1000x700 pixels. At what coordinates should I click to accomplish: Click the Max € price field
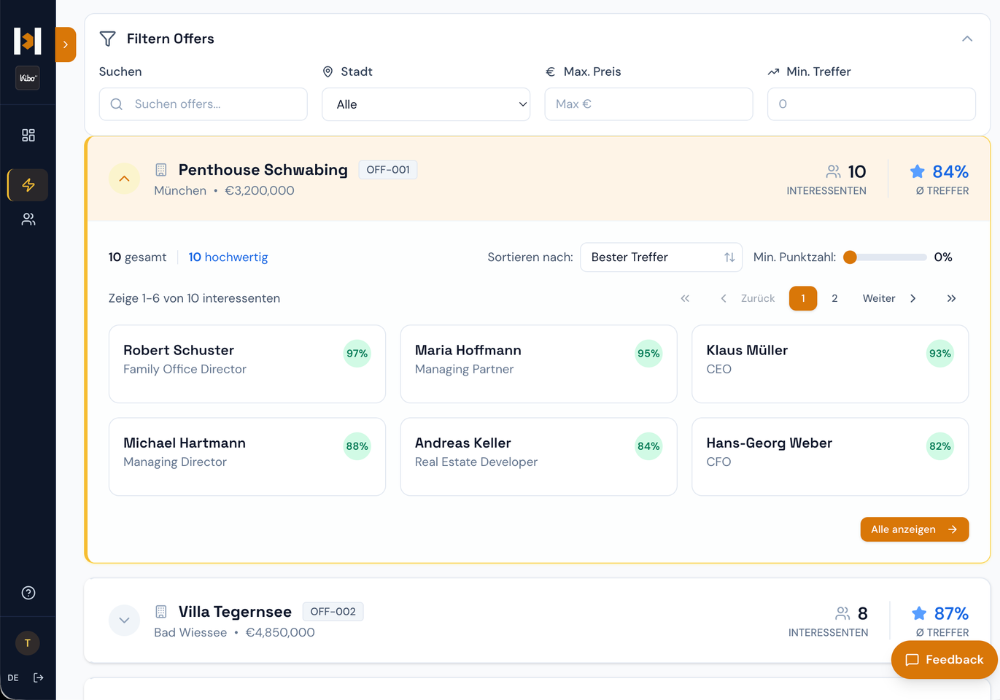(x=649, y=104)
